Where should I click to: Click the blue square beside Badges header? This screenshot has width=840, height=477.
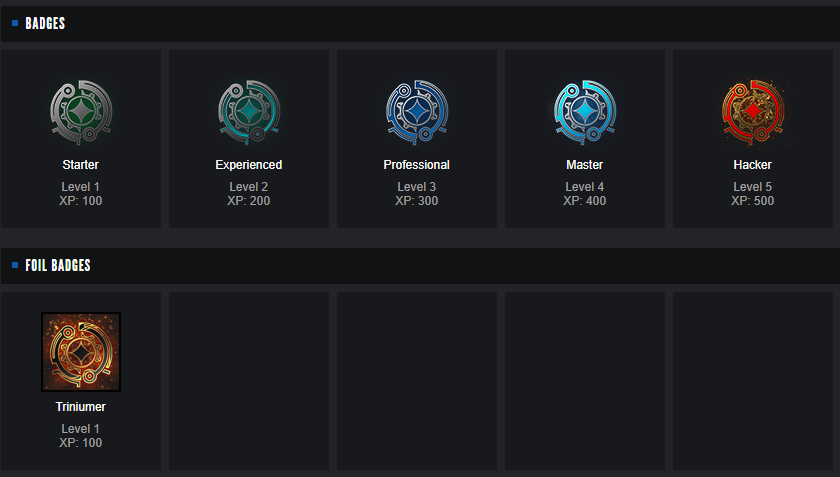pyautogui.click(x=15, y=23)
